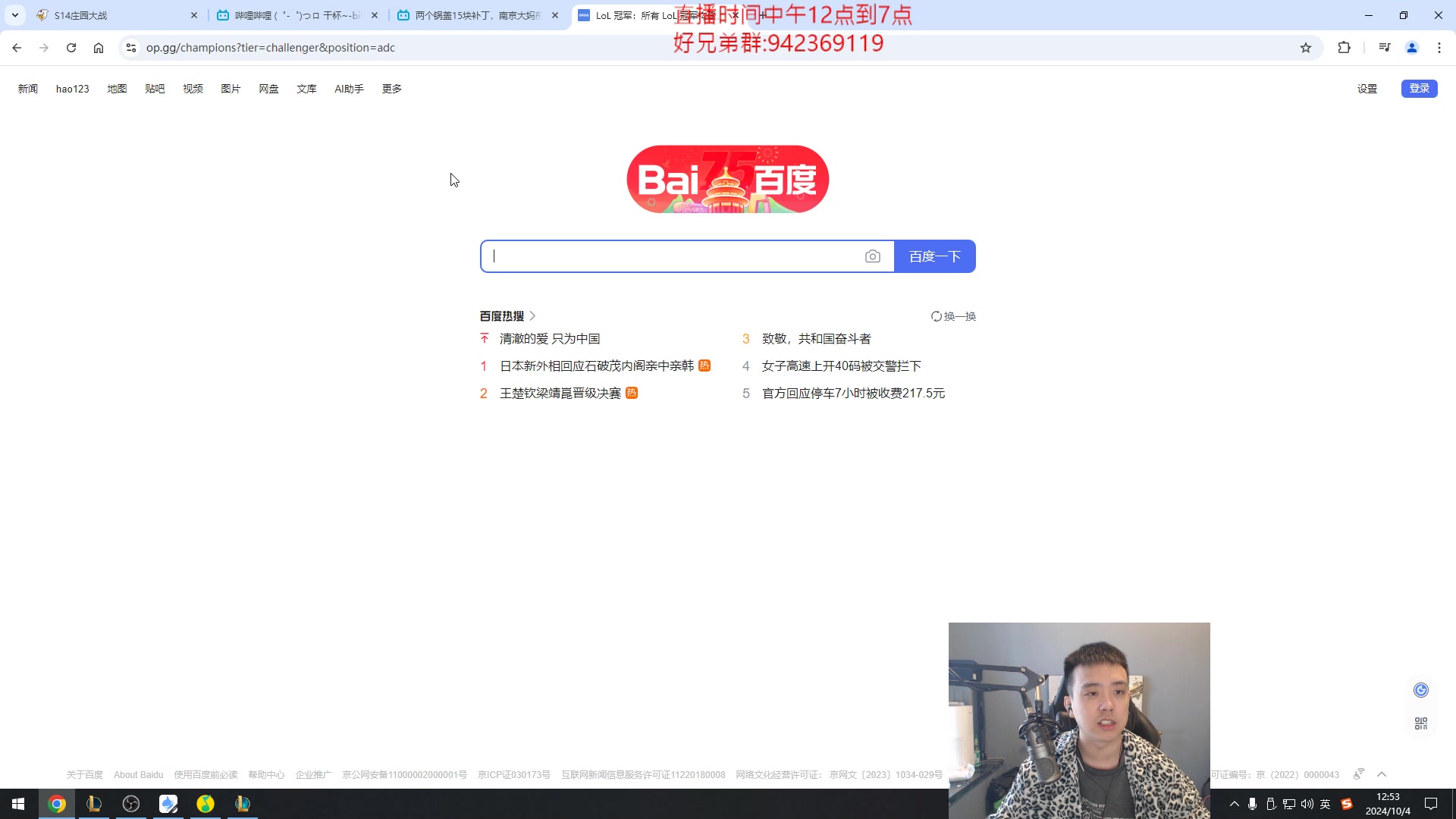Open the 文库 link
The image size is (1456, 819).
click(306, 89)
